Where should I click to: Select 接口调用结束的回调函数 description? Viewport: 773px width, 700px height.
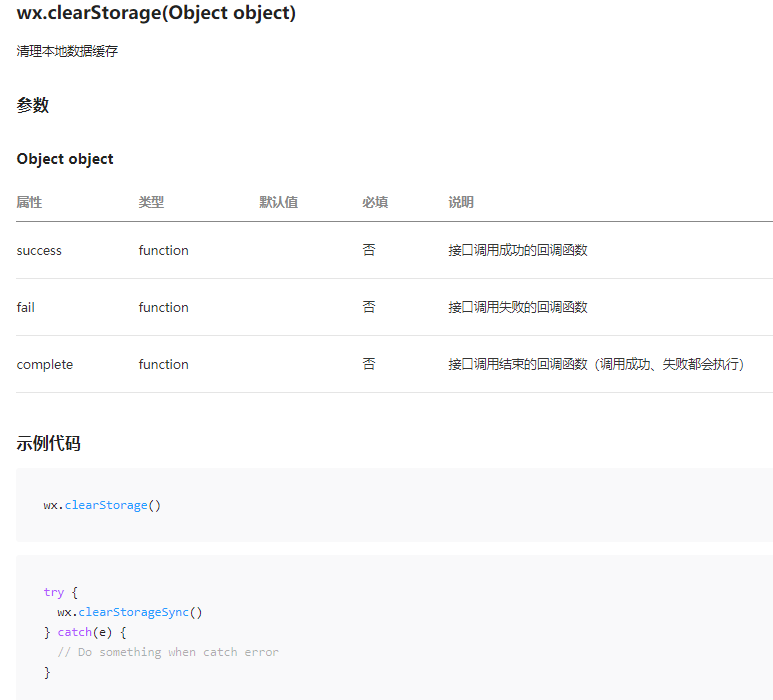coord(596,365)
